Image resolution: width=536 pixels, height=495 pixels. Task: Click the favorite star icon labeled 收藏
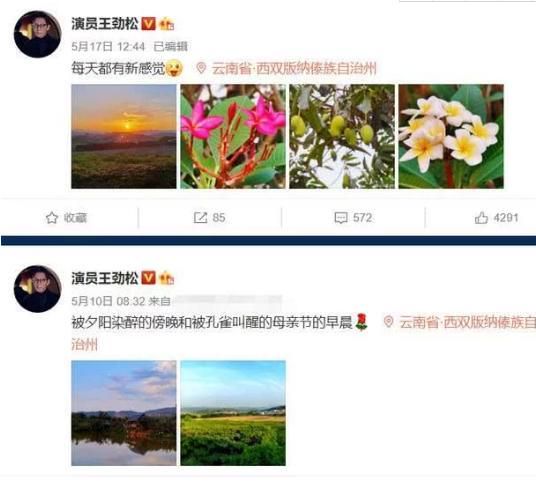52,218
